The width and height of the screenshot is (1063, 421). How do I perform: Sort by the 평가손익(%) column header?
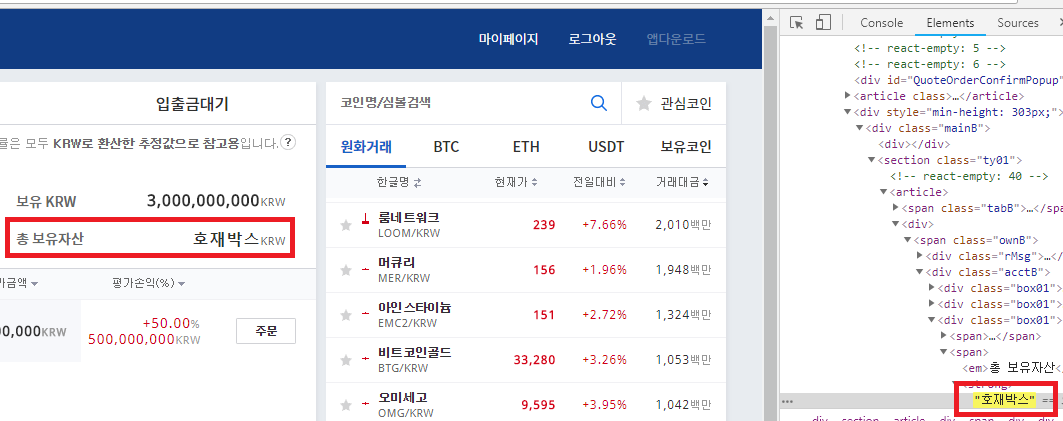pyautogui.click(x=152, y=283)
